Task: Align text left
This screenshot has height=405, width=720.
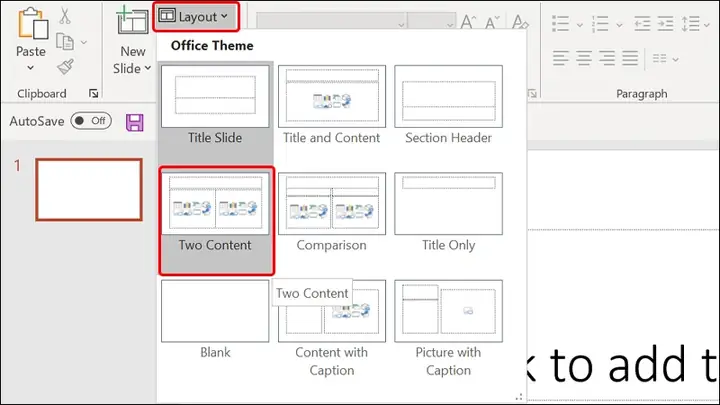Action: click(x=560, y=58)
